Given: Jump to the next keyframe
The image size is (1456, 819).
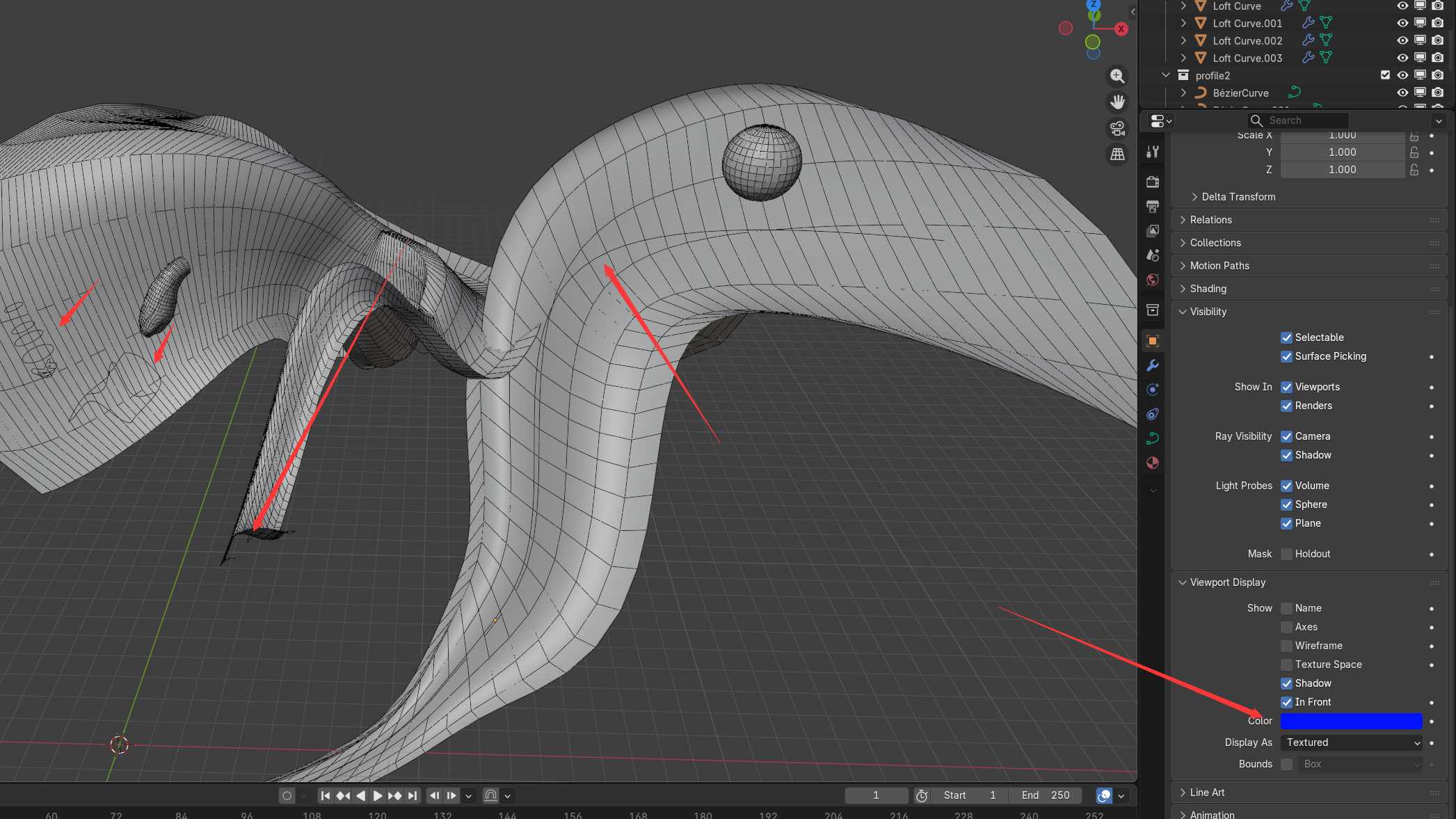Looking at the screenshot, I should 395,795.
